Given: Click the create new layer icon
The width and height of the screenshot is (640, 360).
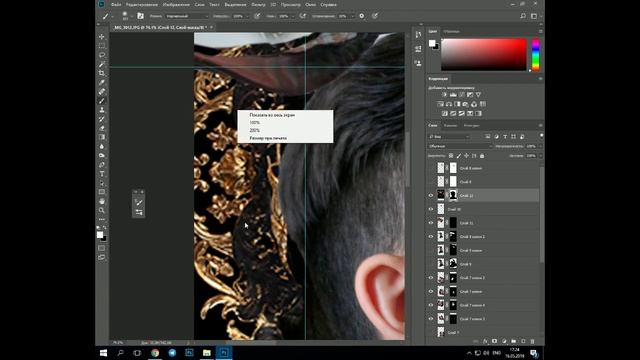Looking at the screenshot, I should click(x=523, y=341).
